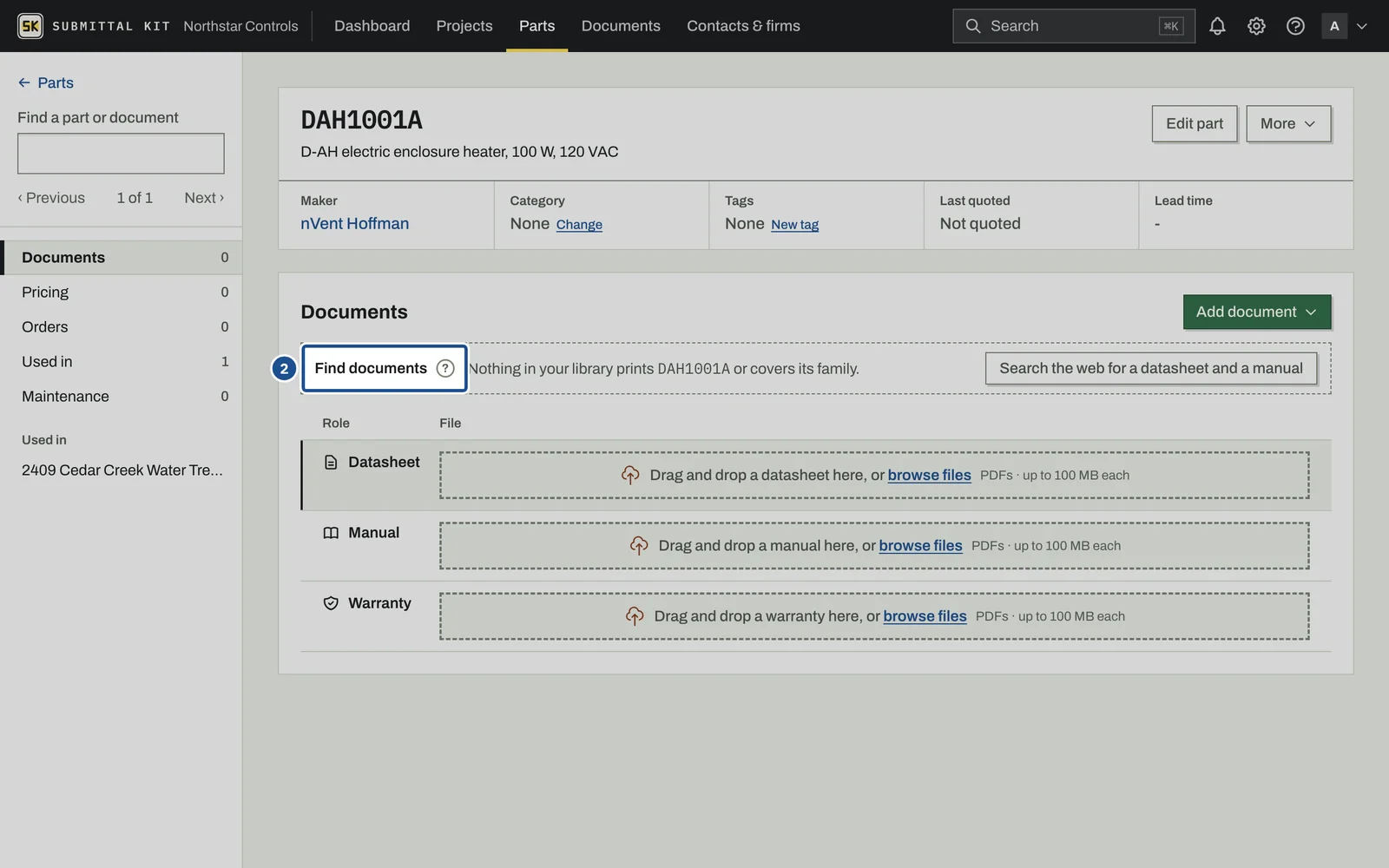Go to the Projects tab
The image size is (1389, 868).
tap(464, 26)
